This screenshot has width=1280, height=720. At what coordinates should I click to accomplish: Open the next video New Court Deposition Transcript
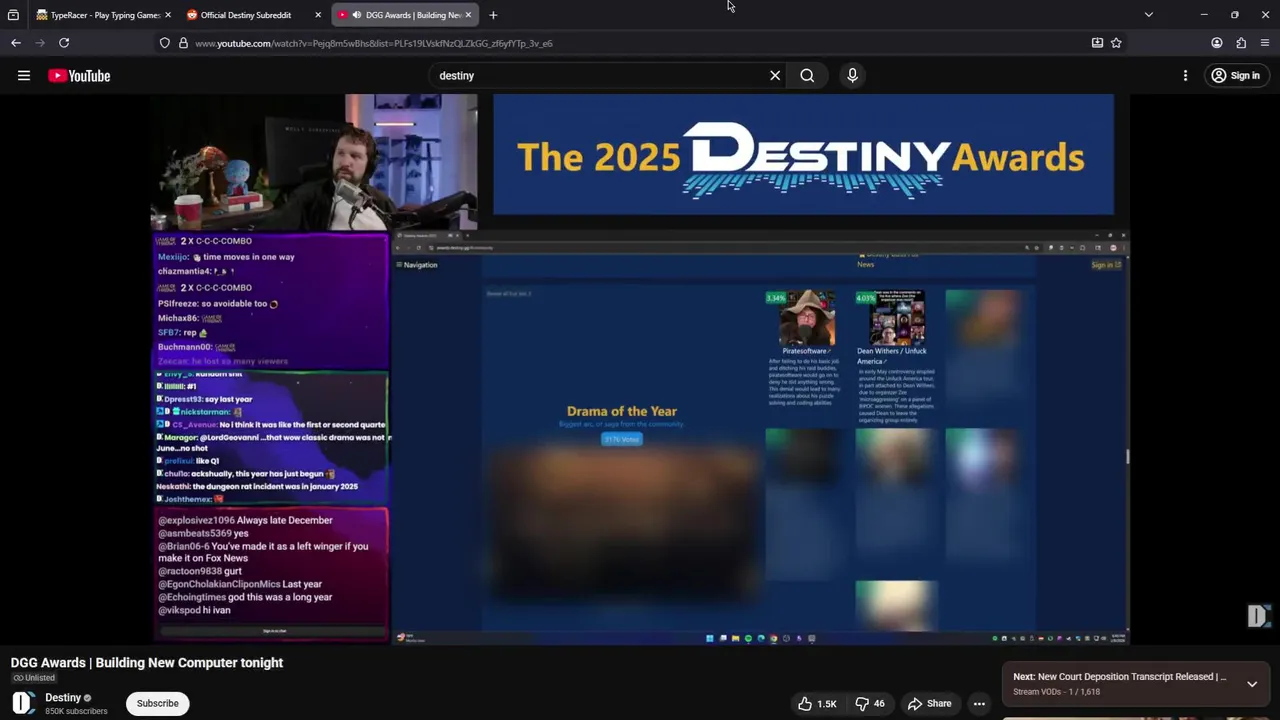point(1120,677)
